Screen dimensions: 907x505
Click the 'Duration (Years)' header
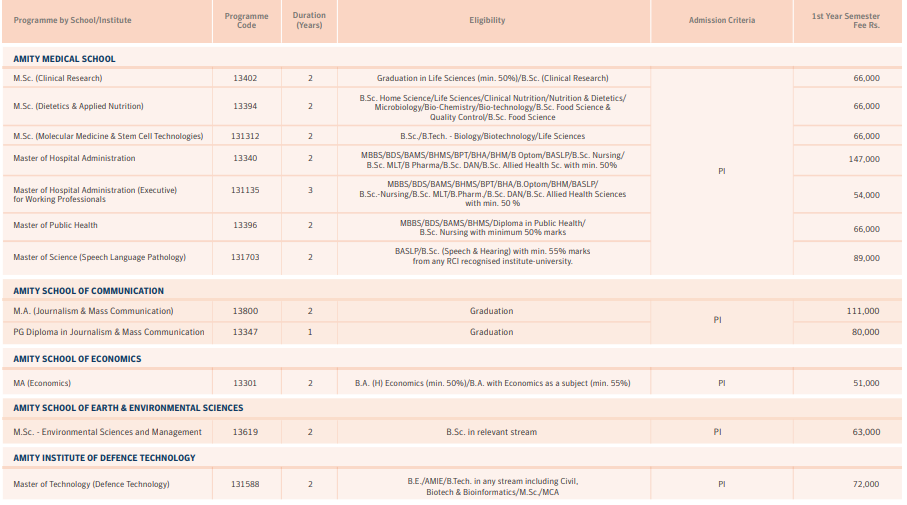pyautogui.click(x=309, y=20)
